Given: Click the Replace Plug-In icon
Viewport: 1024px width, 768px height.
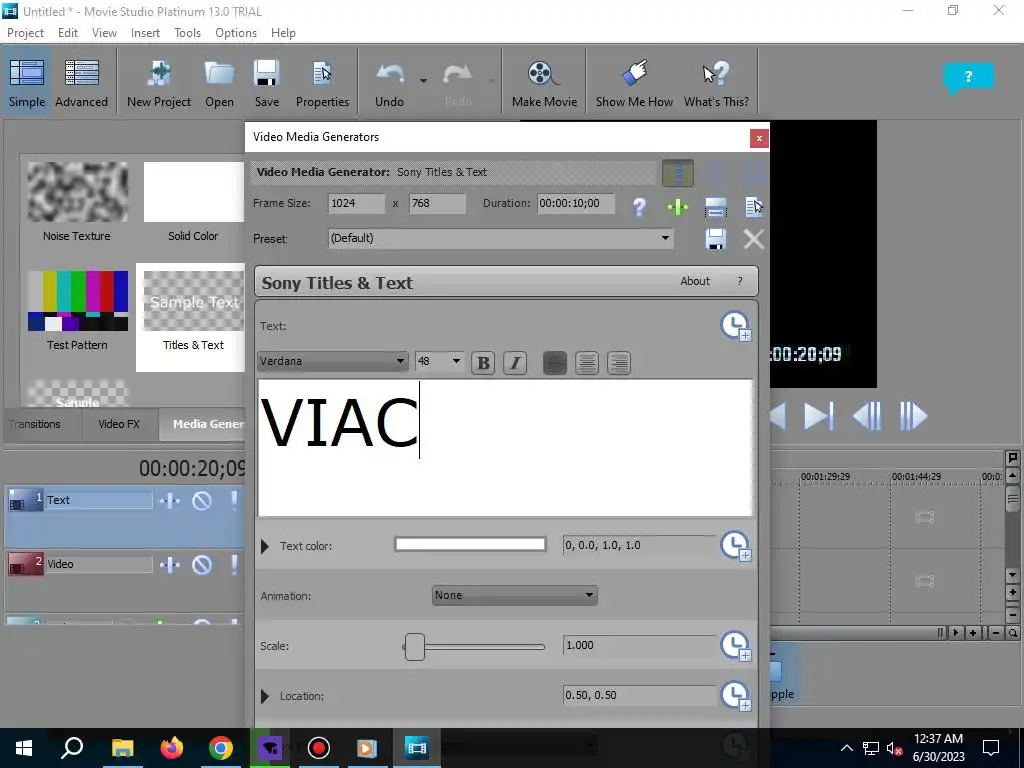Looking at the screenshot, I should (x=716, y=208).
